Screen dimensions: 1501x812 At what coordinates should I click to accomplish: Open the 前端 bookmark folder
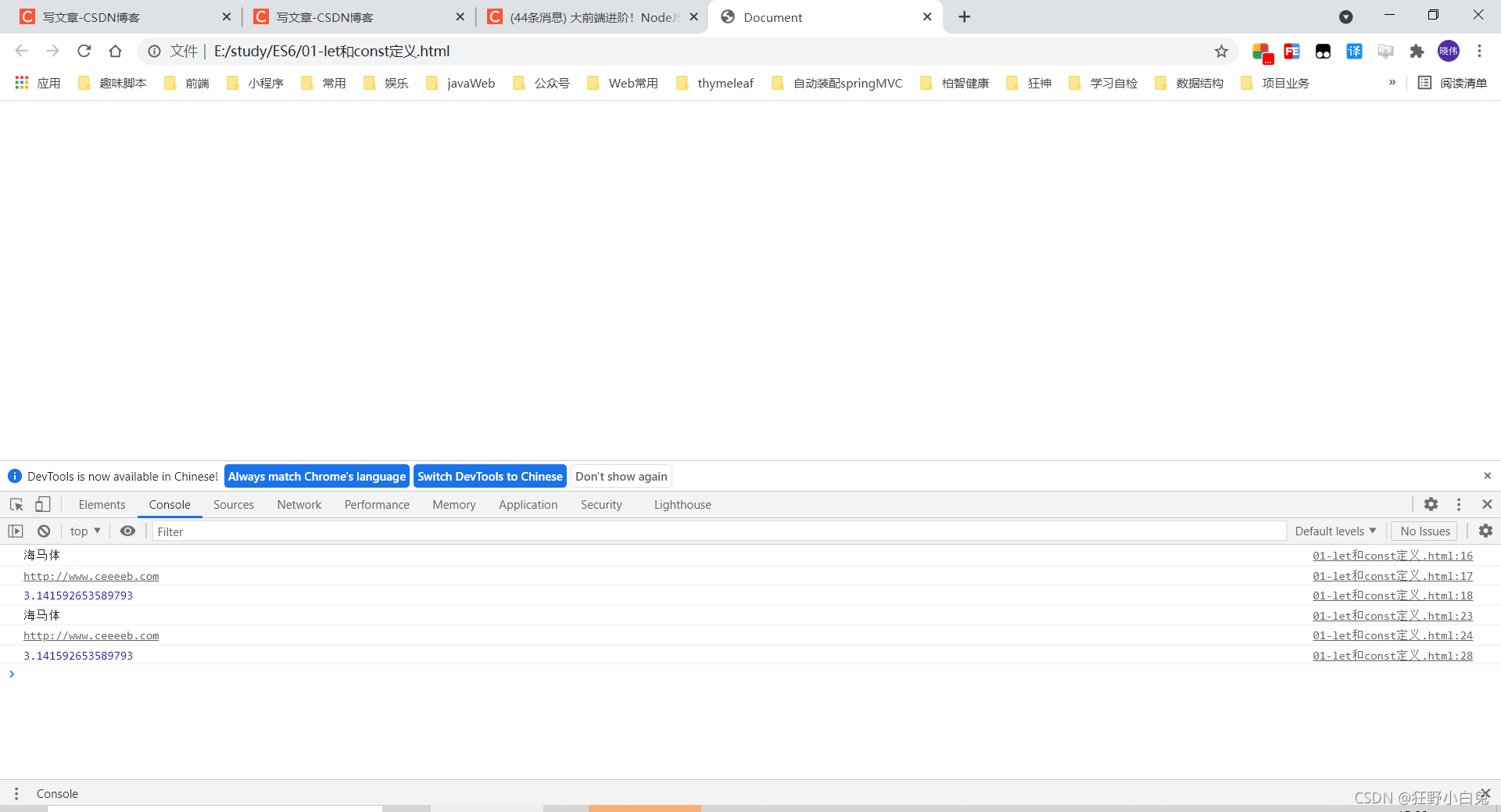187,83
